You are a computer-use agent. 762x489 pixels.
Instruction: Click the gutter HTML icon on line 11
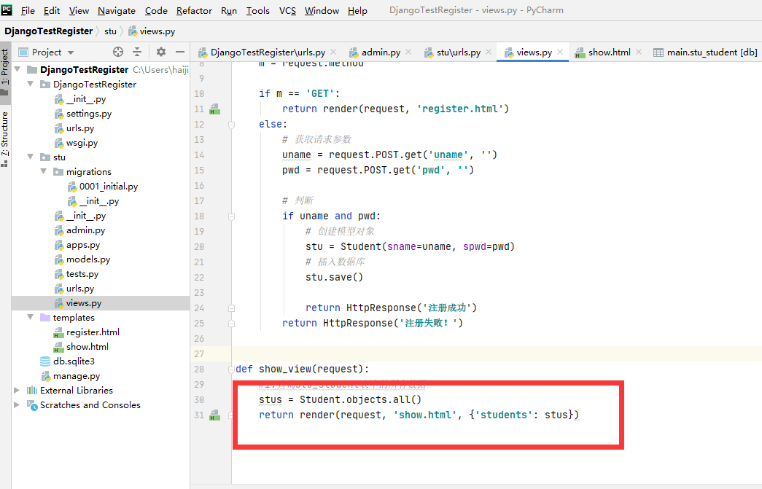coord(214,109)
